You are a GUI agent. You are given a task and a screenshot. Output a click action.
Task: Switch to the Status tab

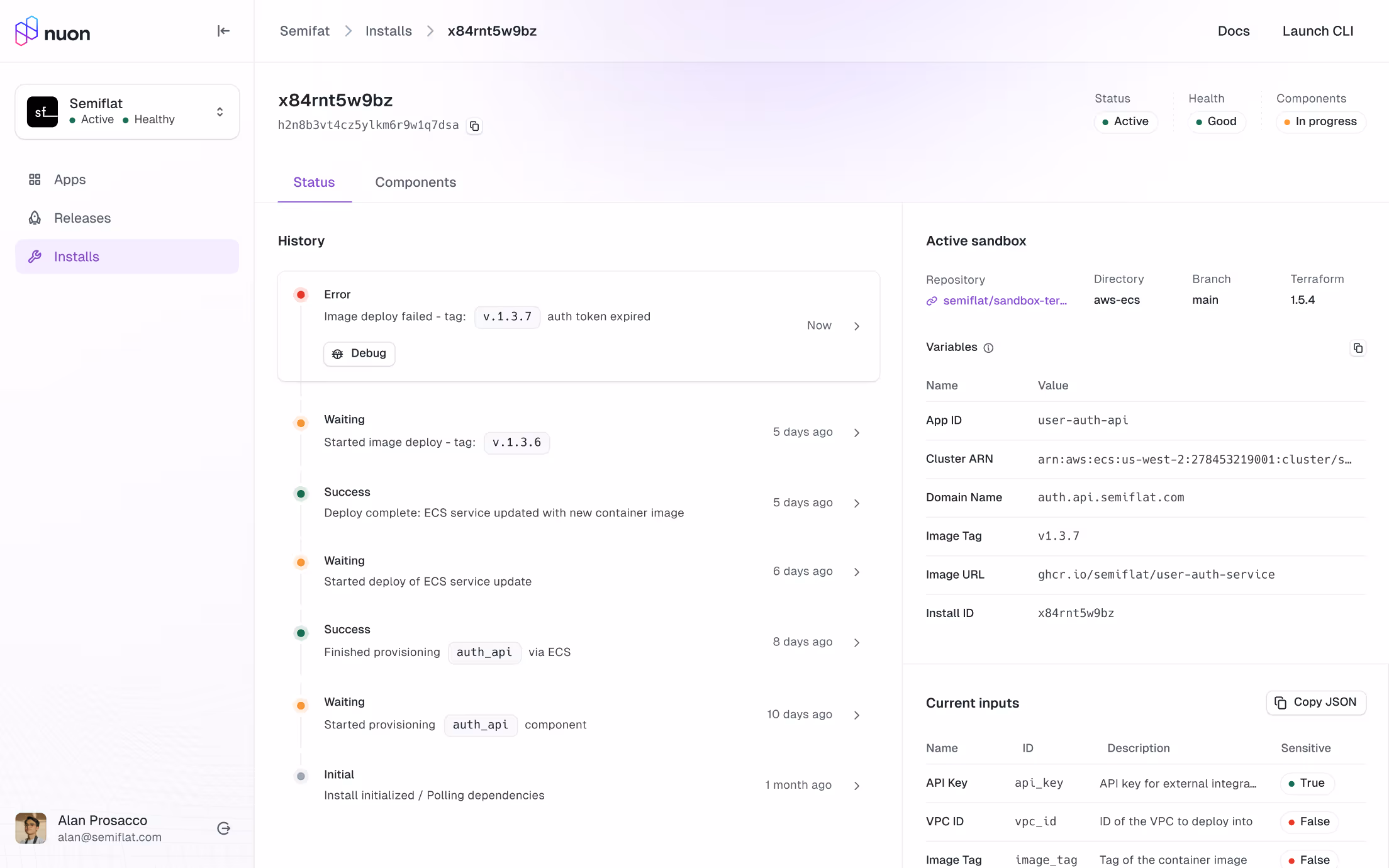(x=314, y=182)
